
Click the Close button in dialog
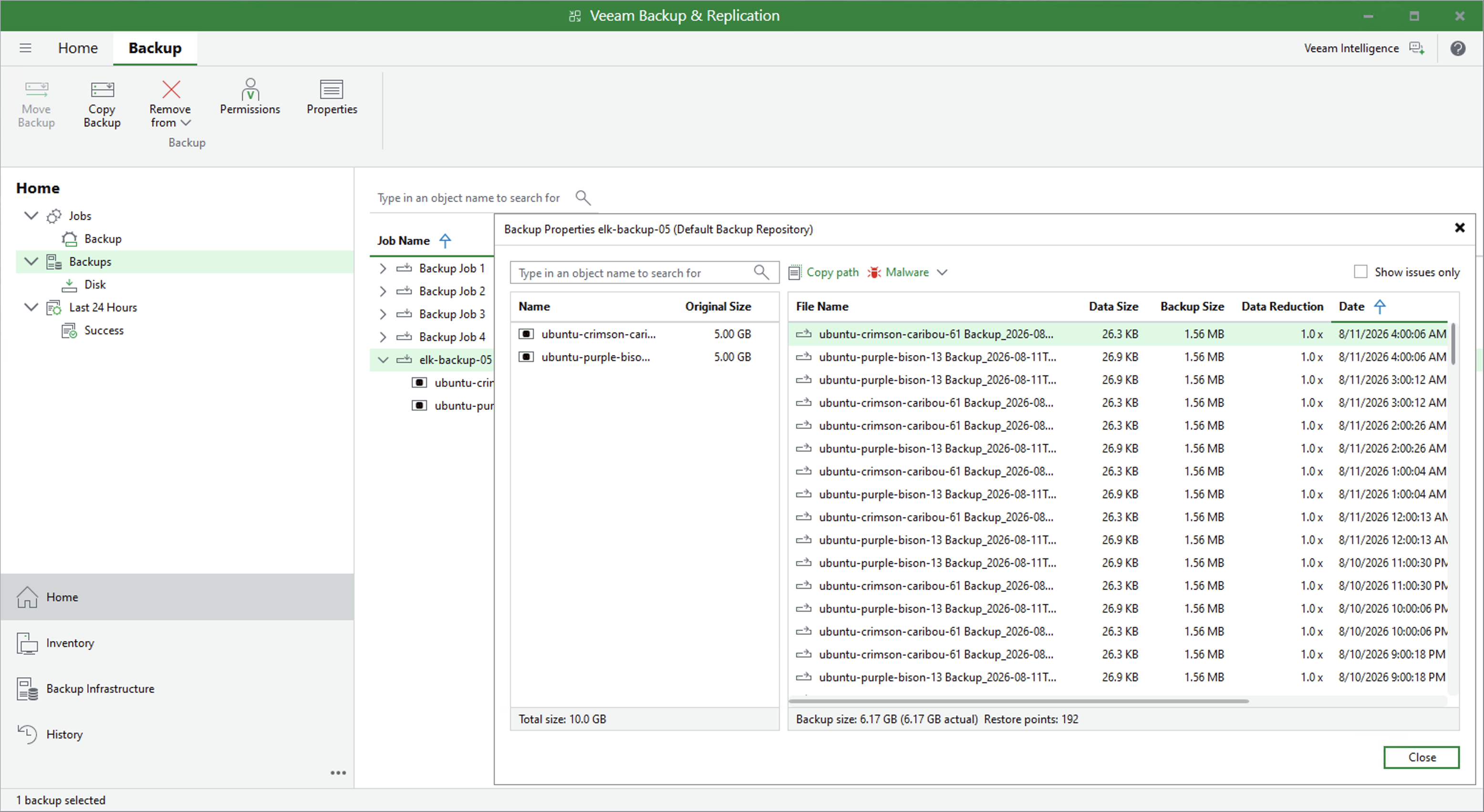pyautogui.click(x=1421, y=757)
